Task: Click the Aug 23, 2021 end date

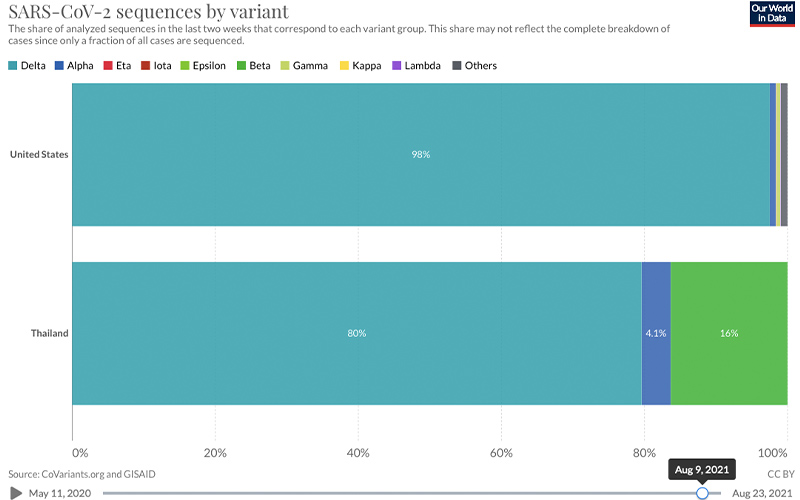Action: pyautogui.click(x=760, y=493)
